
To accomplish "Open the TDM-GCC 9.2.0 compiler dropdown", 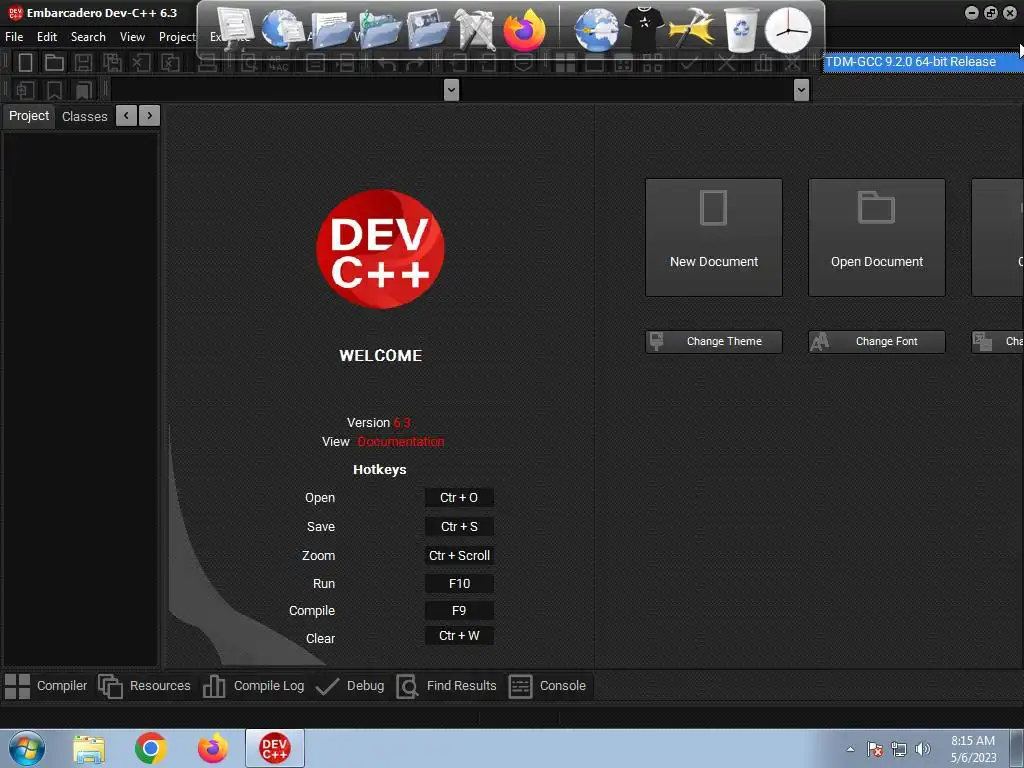I will (921, 62).
